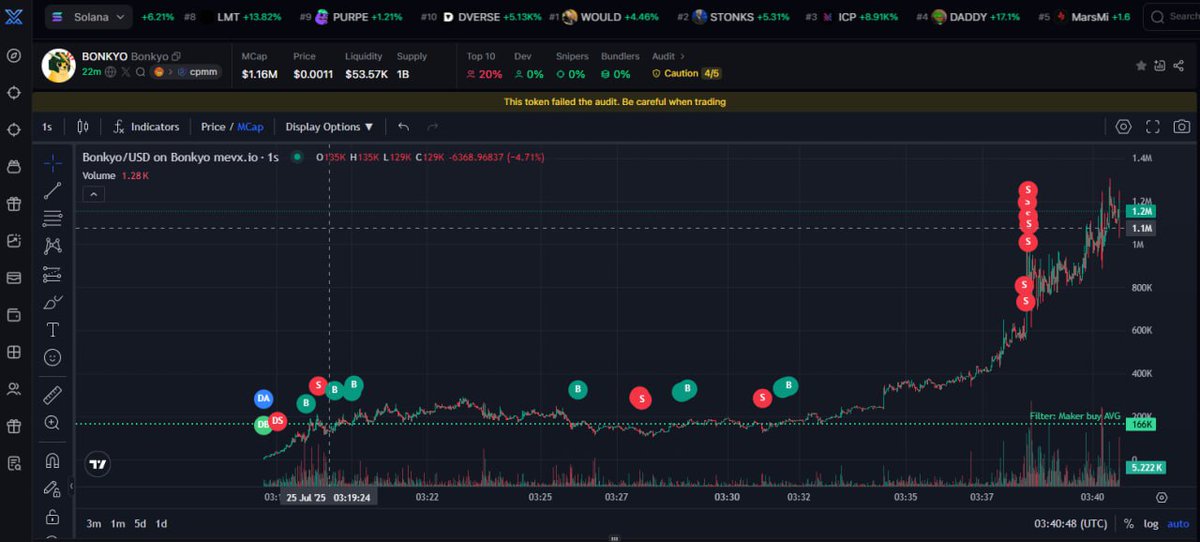This screenshot has width=1200, height=542.
Task: Switch chart to MCap view
Action: click(x=250, y=127)
